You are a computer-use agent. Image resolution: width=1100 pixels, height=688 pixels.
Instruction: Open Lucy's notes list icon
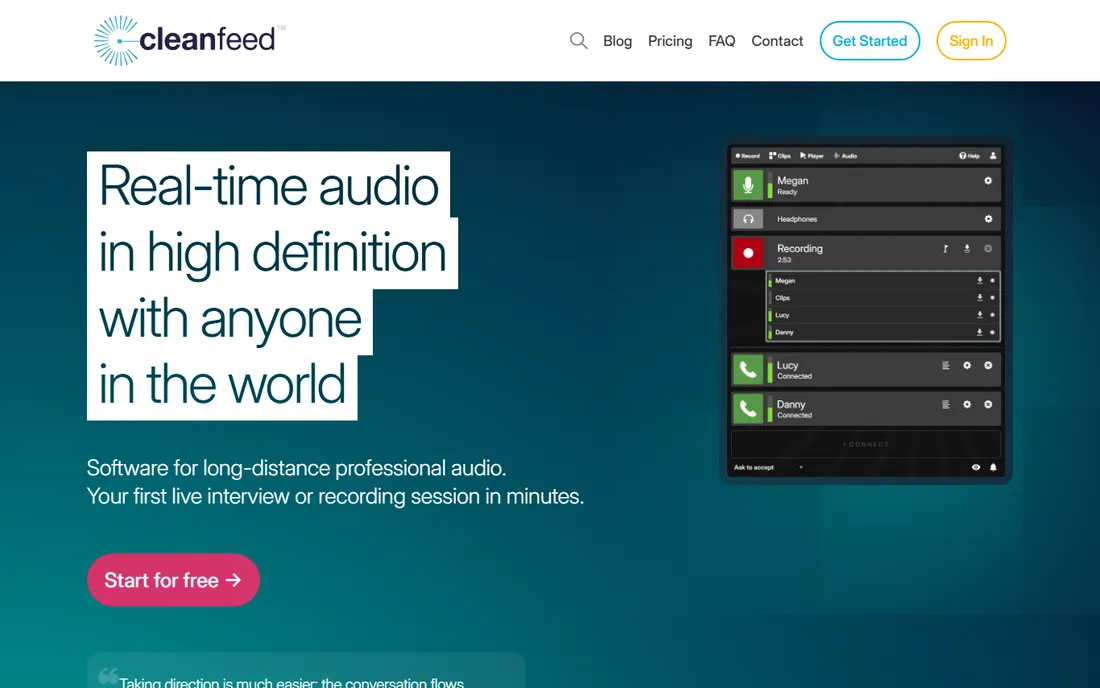tap(946, 365)
